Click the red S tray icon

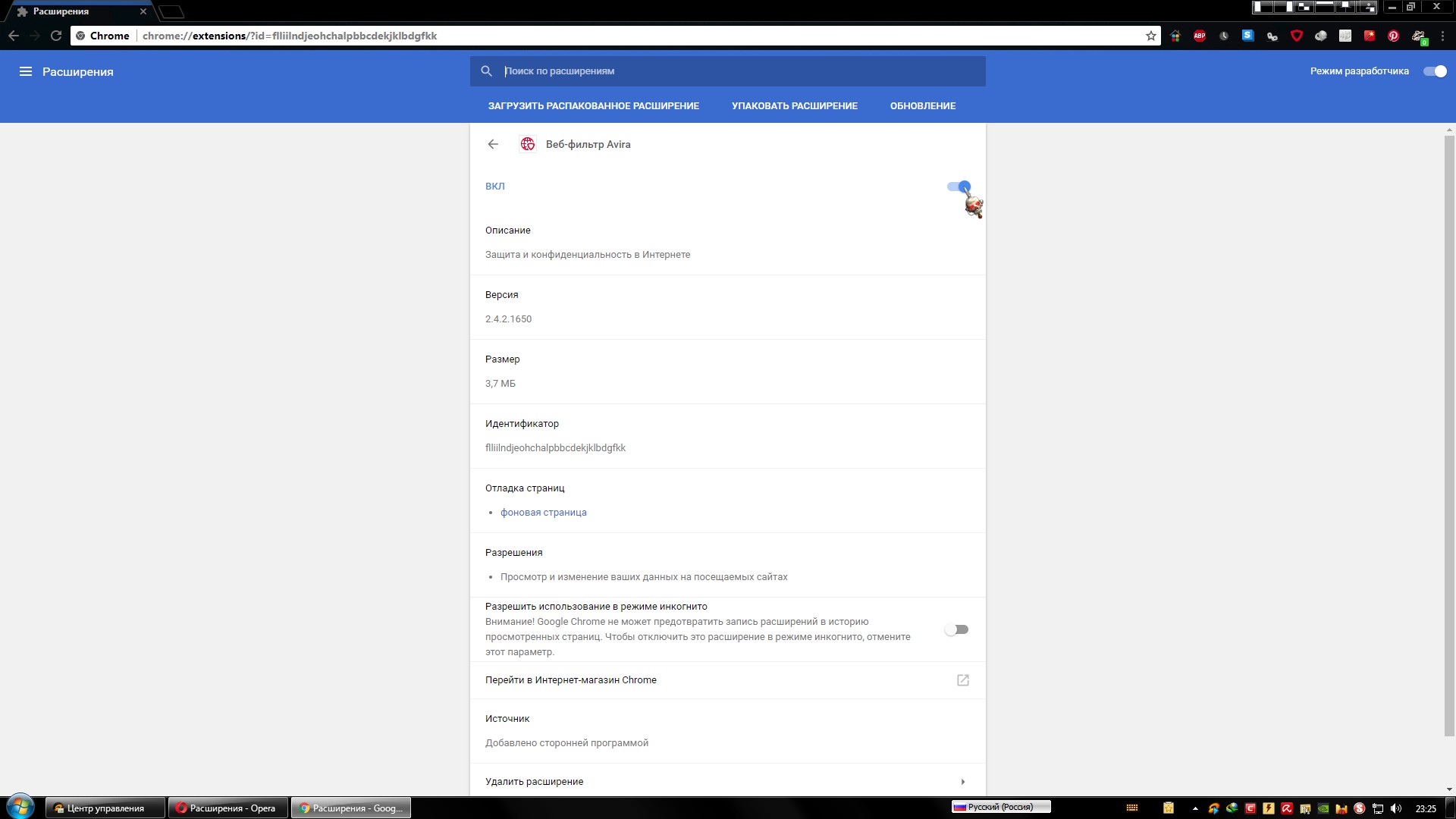pos(1360,808)
